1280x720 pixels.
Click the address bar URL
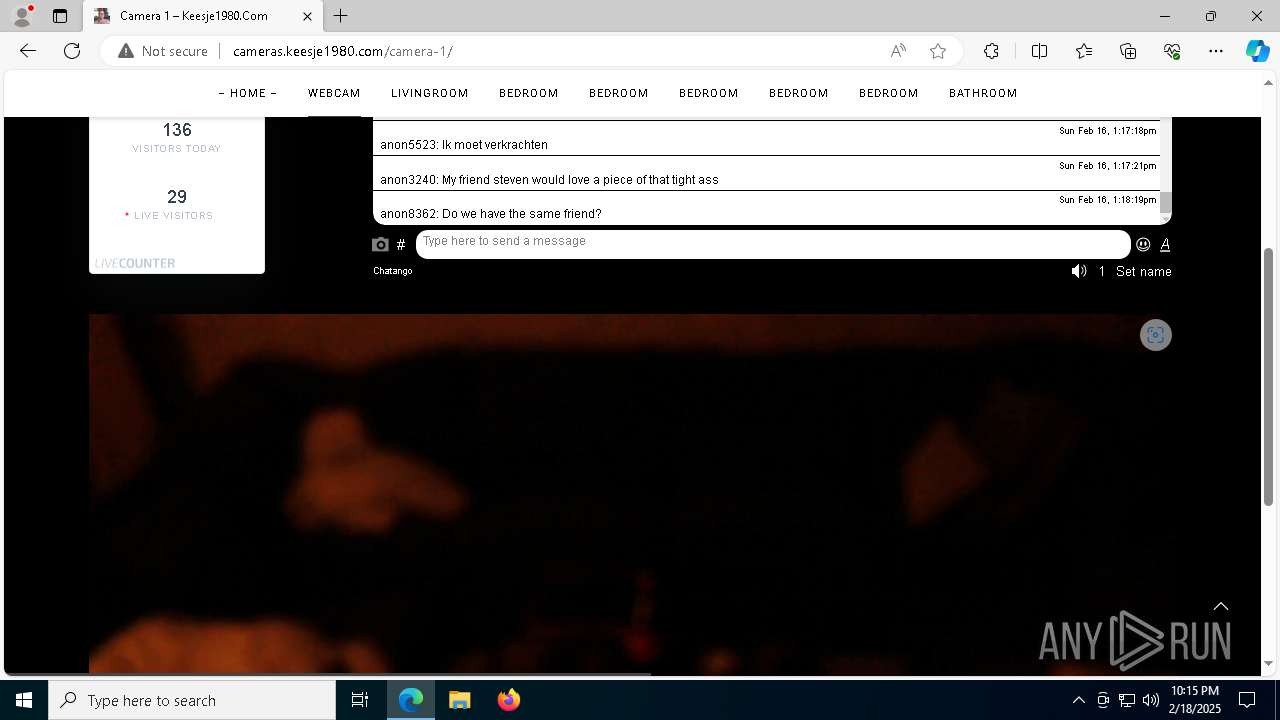(343, 51)
